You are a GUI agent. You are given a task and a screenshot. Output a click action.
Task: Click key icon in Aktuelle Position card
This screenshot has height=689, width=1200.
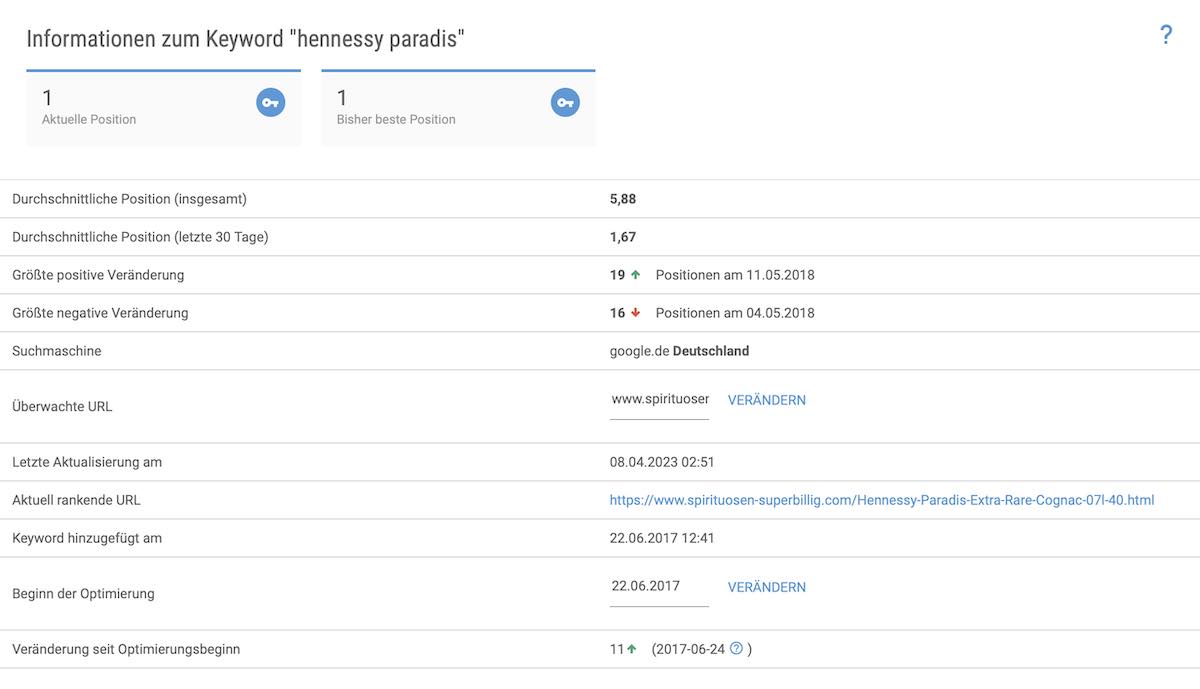click(271, 102)
